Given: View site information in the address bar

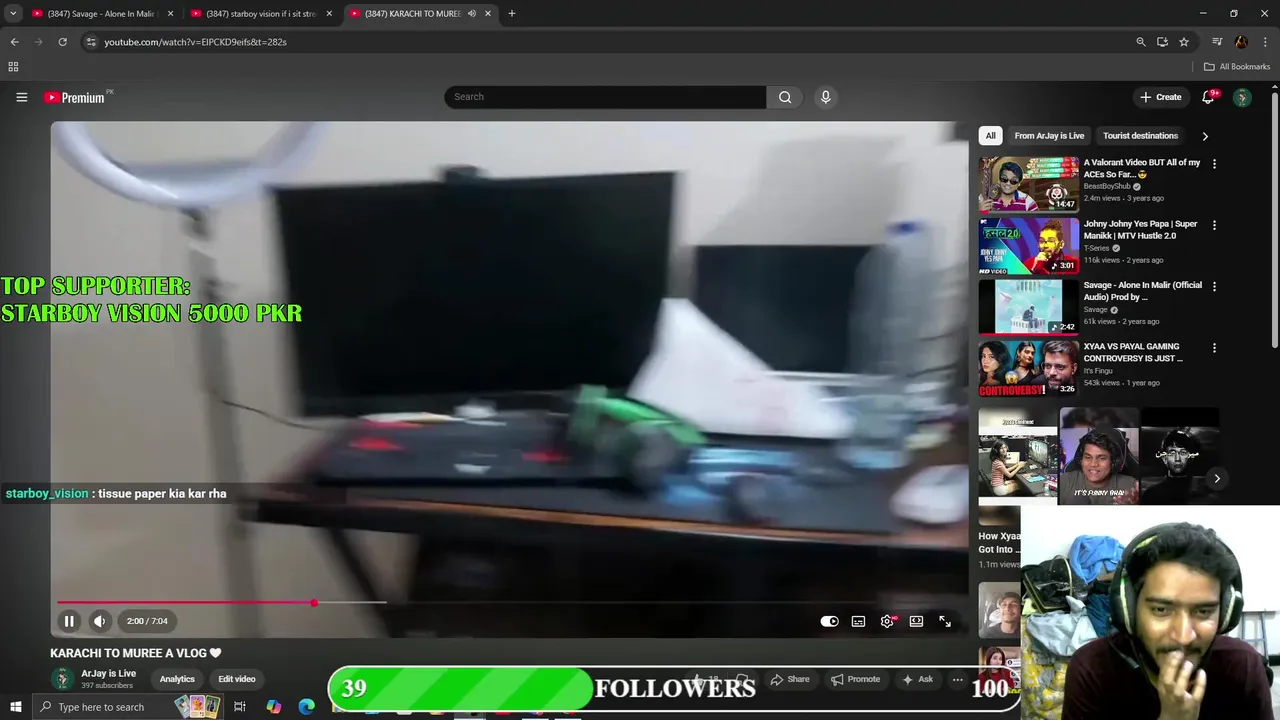Looking at the screenshot, I should click(91, 42).
